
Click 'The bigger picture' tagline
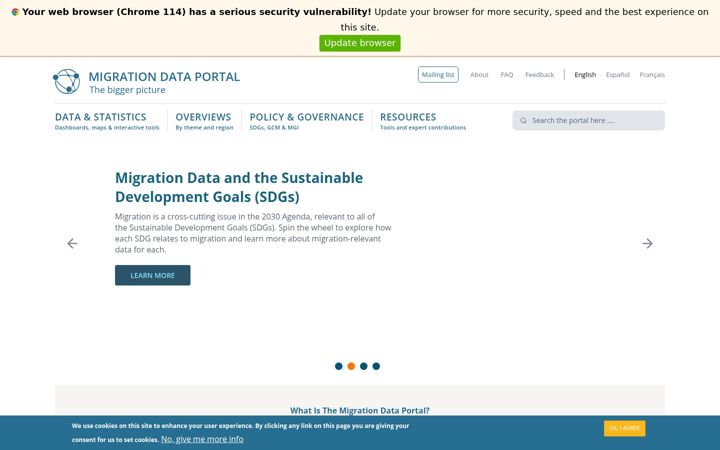127,90
